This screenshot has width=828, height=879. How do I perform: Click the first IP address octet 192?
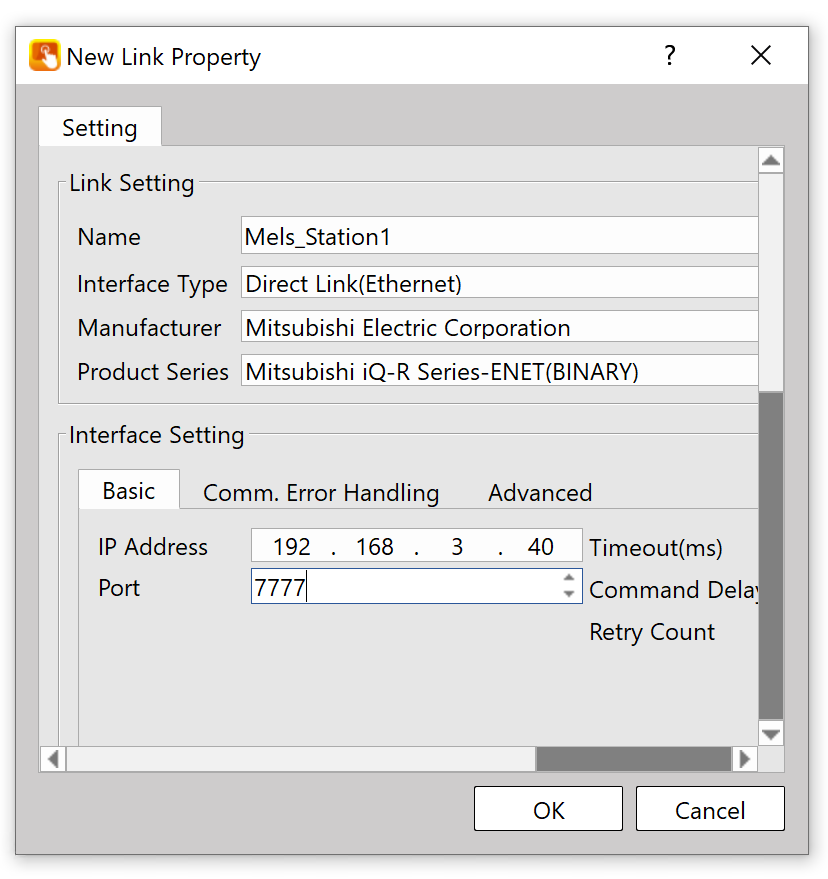292,547
